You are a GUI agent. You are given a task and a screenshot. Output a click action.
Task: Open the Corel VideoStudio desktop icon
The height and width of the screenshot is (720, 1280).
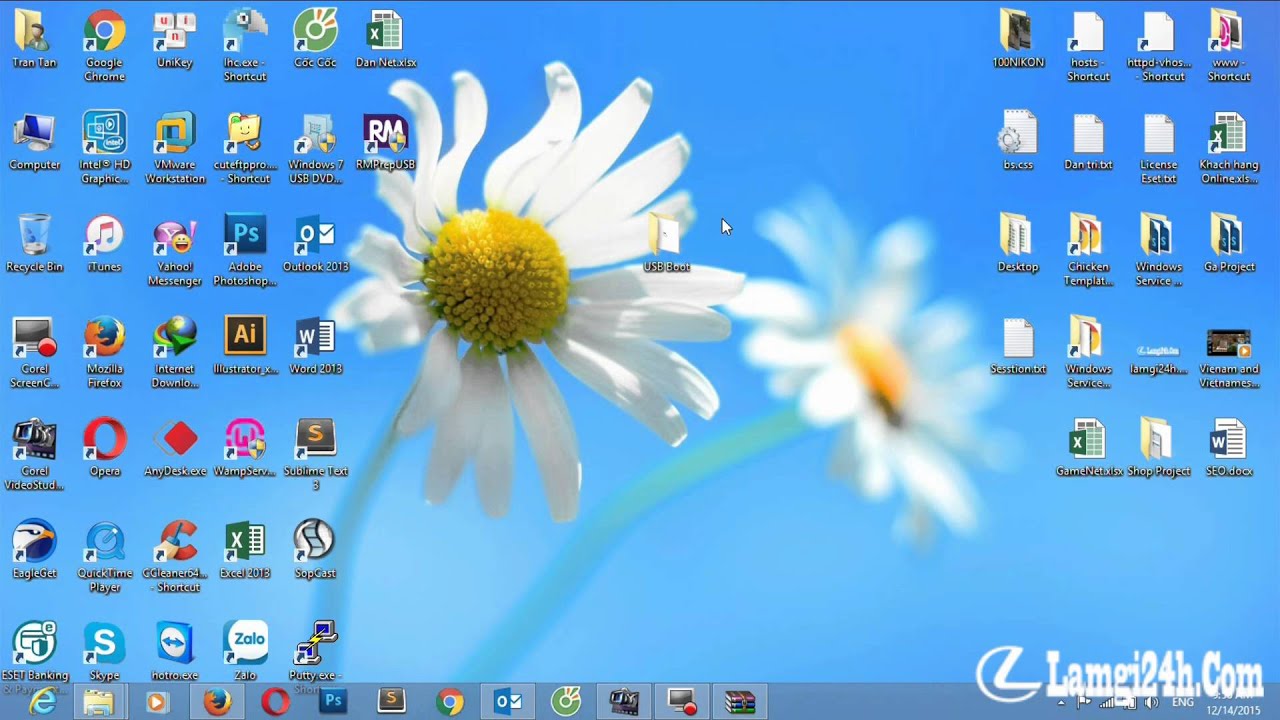[34, 454]
